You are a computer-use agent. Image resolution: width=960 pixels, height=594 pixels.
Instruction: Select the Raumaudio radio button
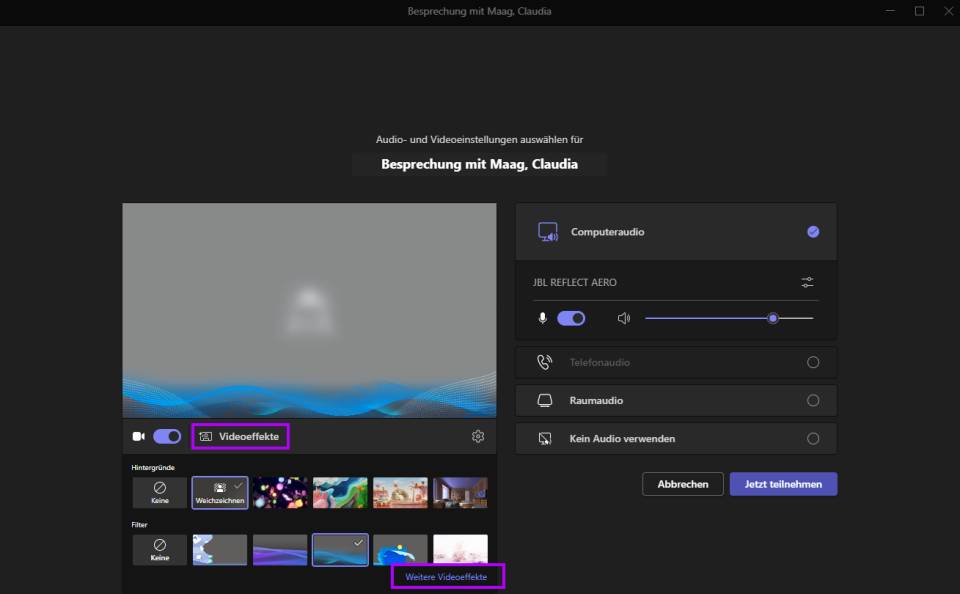(x=815, y=400)
